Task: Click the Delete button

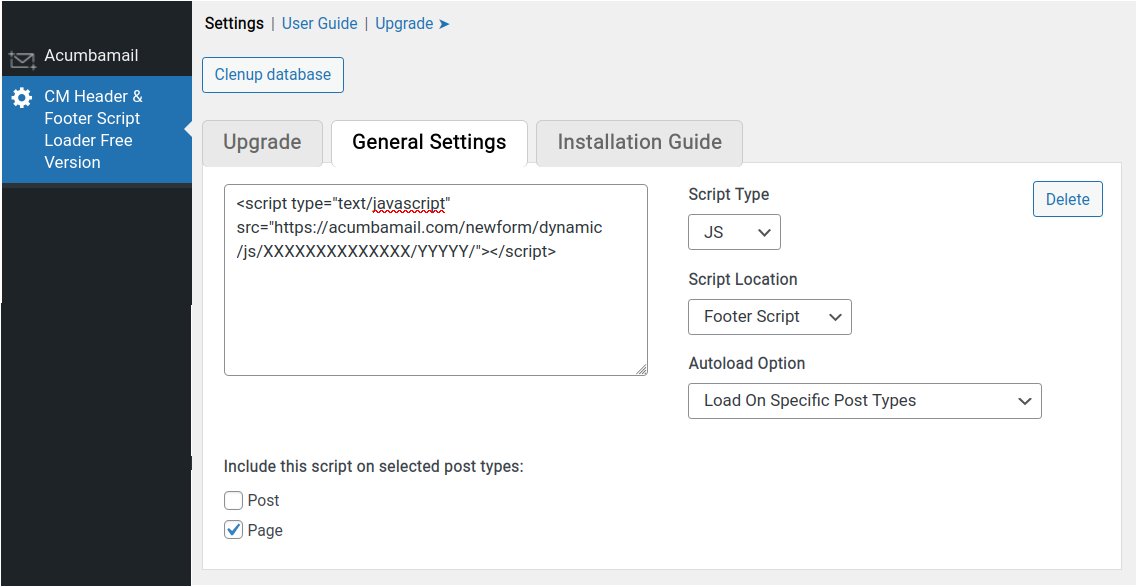Action: (1067, 199)
